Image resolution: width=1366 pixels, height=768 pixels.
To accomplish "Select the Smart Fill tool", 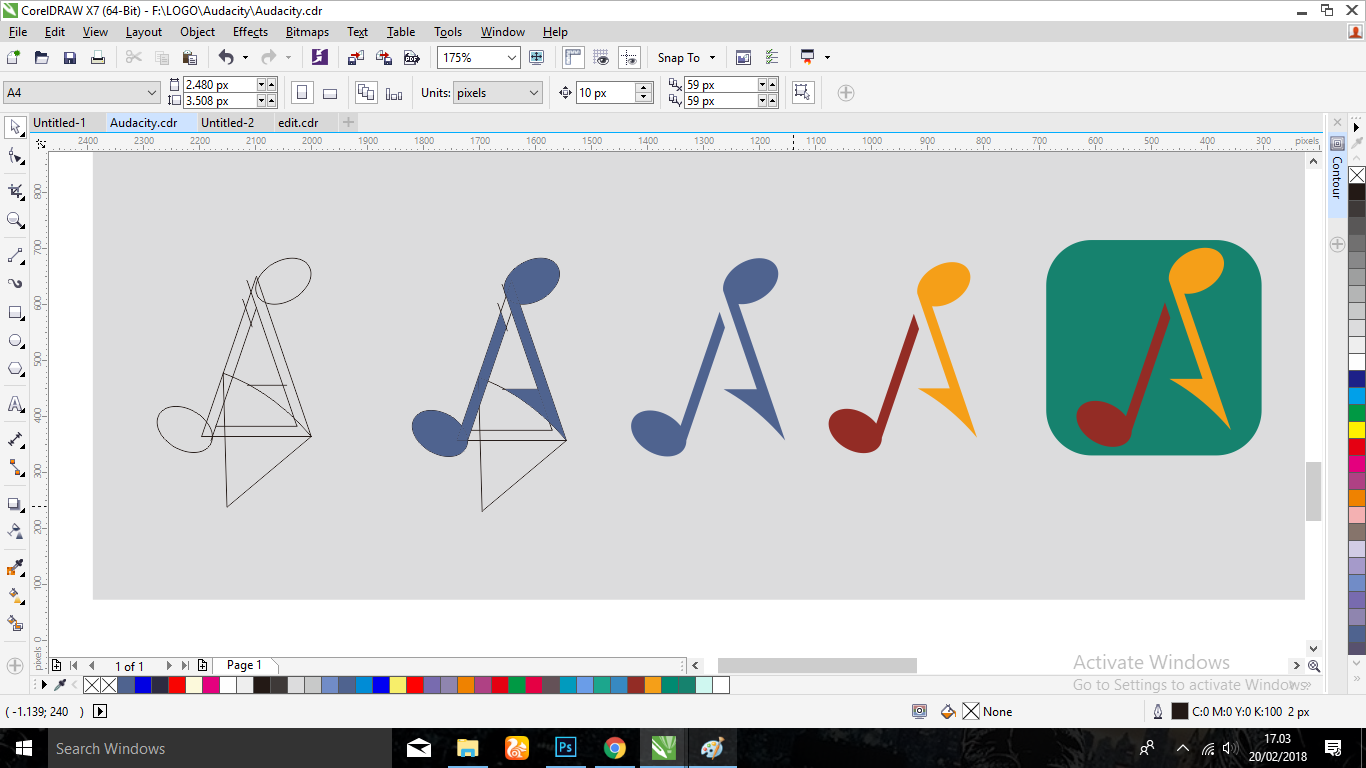I will [x=15, y=623].
